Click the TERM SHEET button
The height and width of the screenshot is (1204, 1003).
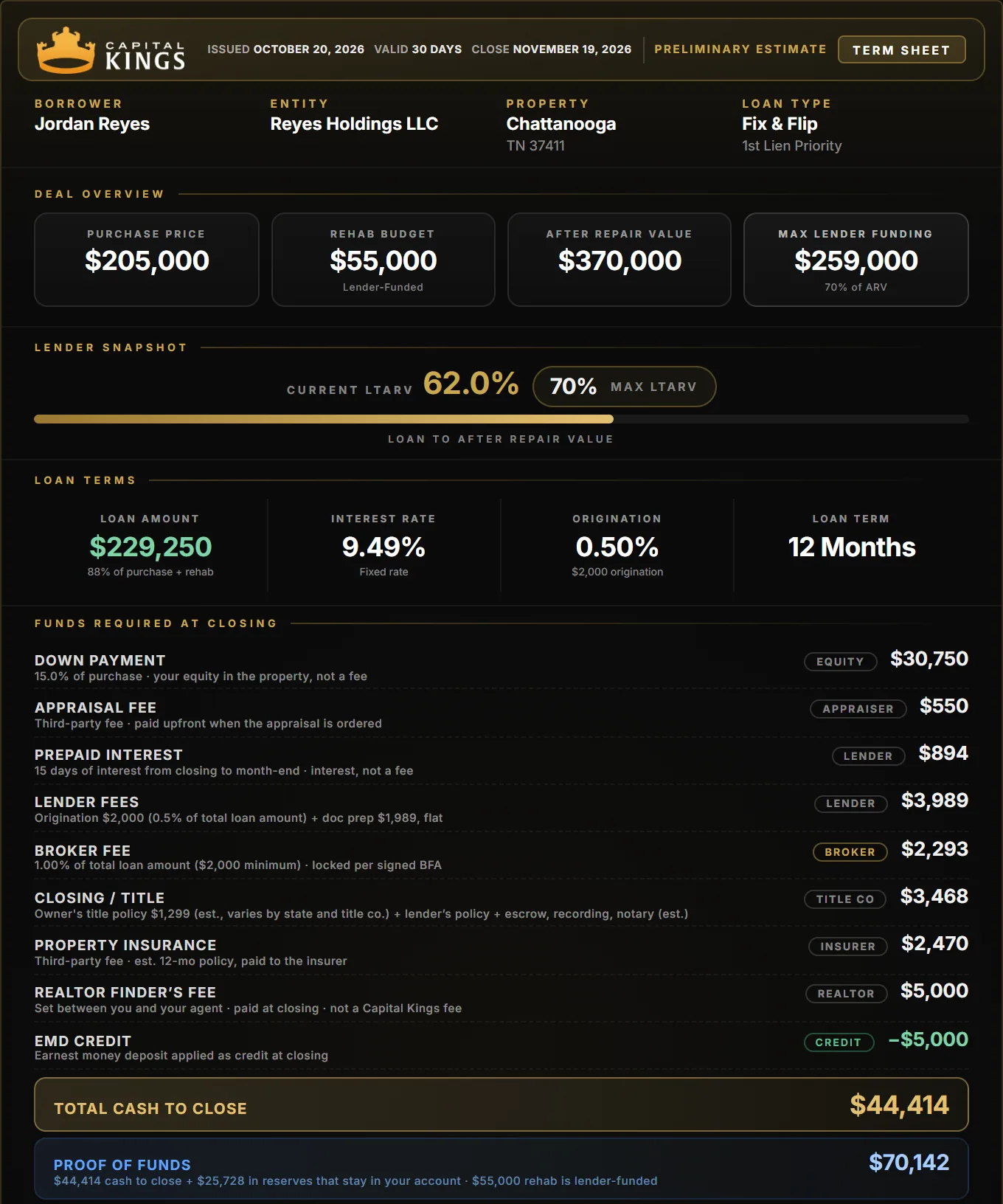[901, 49]
